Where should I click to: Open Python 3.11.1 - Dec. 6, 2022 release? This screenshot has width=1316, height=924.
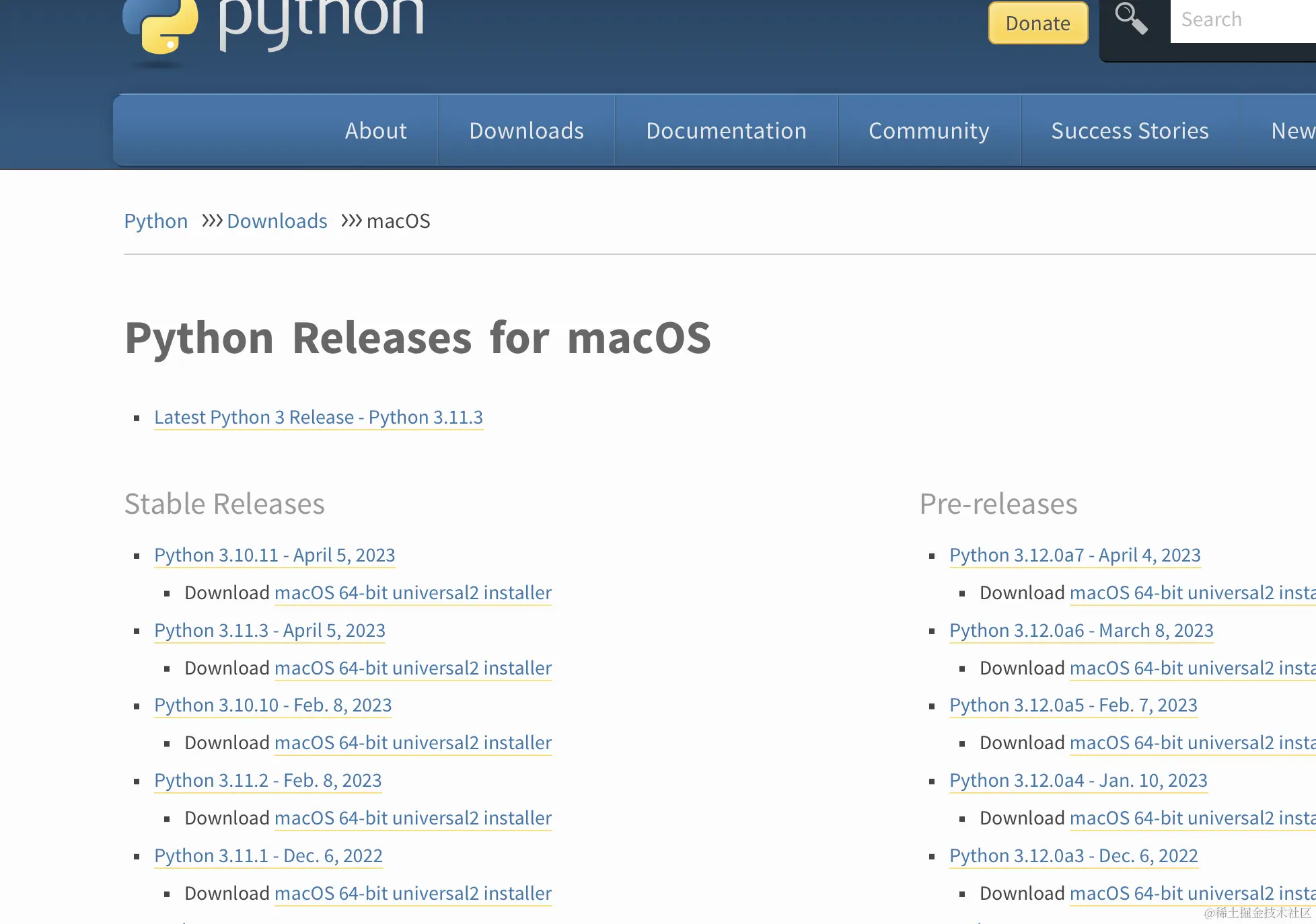click(268, 855)
